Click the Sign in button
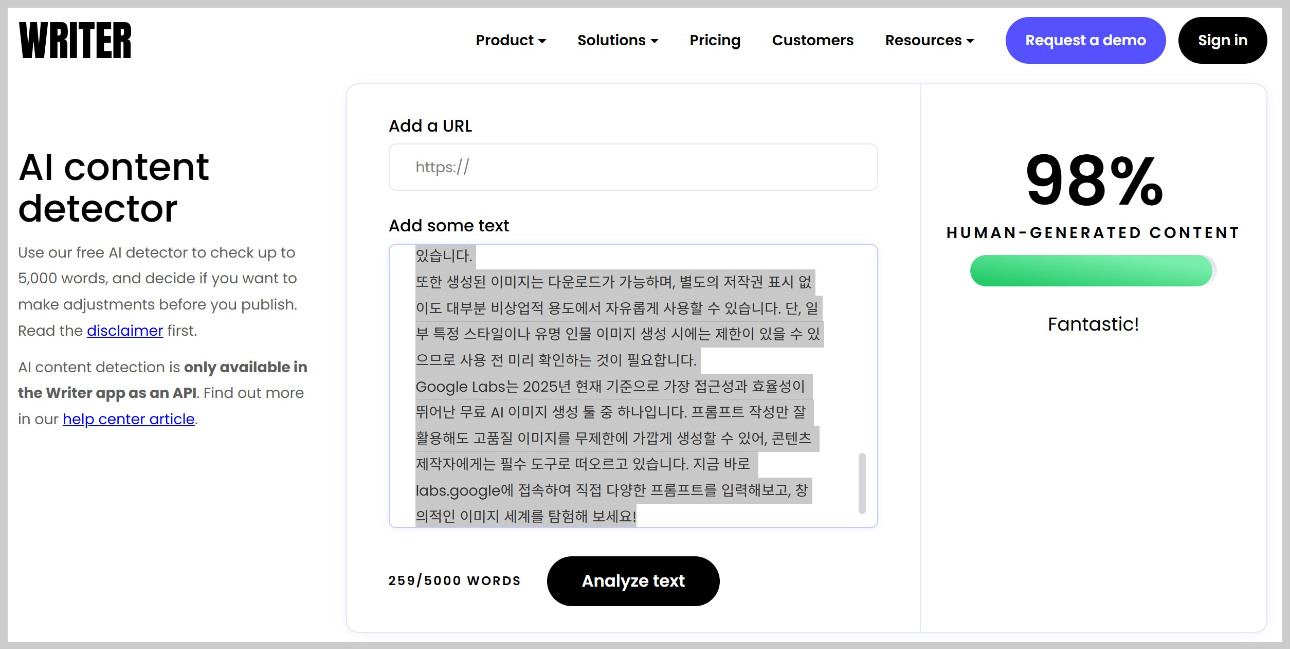Image resolution: width=1290 pixels, height=649 pixels. tap(1222, 40)
